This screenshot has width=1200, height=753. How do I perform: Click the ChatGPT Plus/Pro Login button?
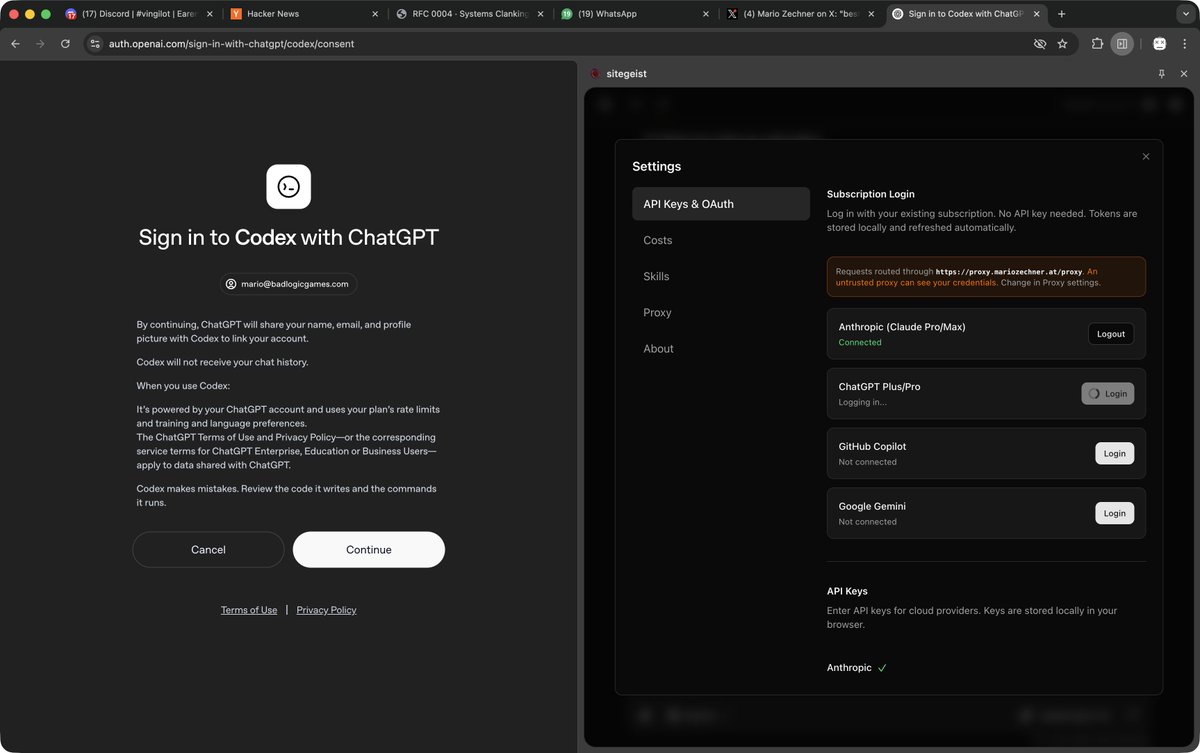(1107, 394)
